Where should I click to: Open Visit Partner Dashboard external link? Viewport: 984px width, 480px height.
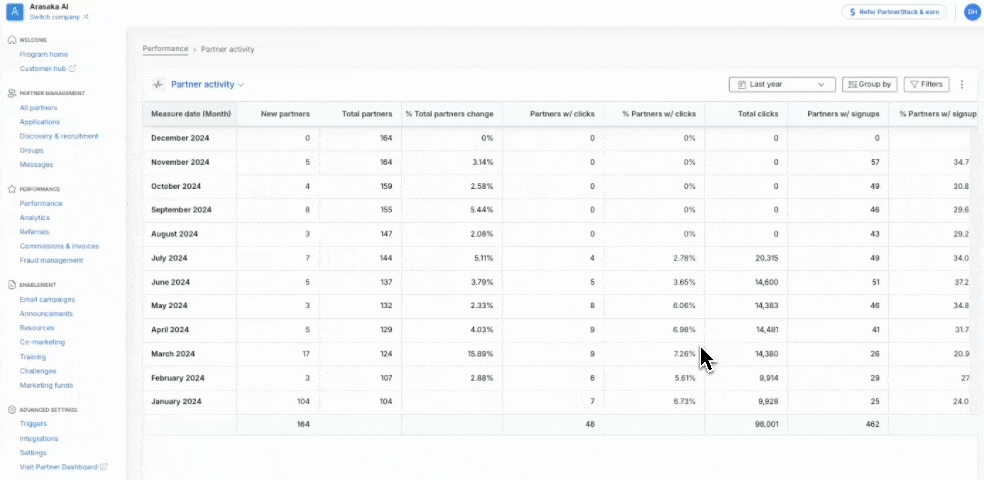(x=63, y=467)
